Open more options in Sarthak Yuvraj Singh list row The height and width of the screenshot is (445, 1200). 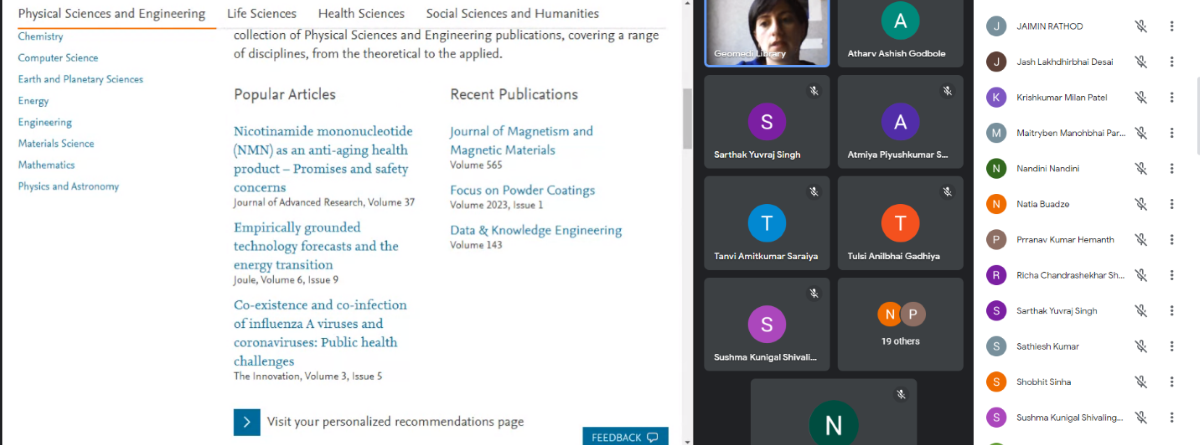[1172, 311]
